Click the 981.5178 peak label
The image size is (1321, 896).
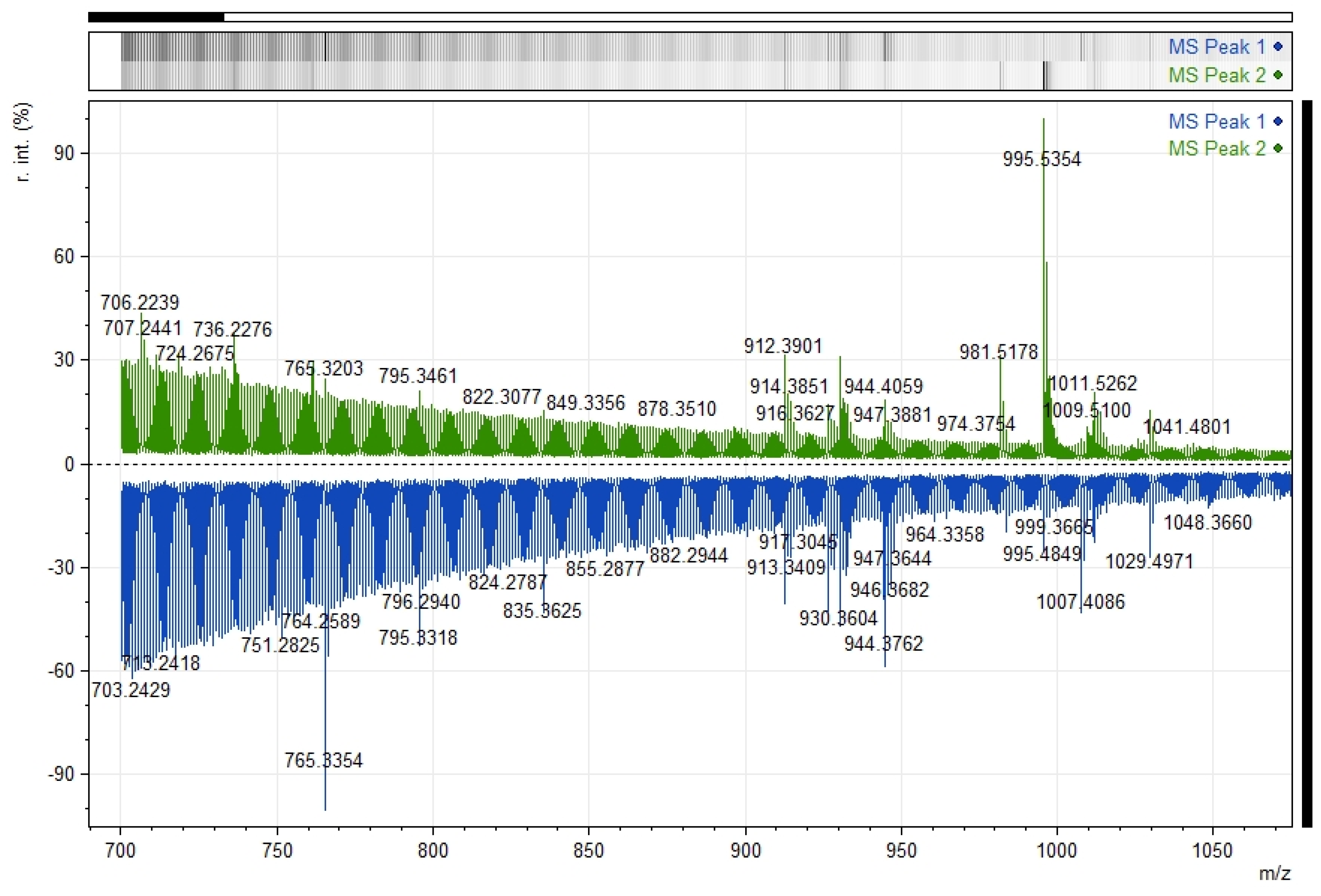(999, 352)
